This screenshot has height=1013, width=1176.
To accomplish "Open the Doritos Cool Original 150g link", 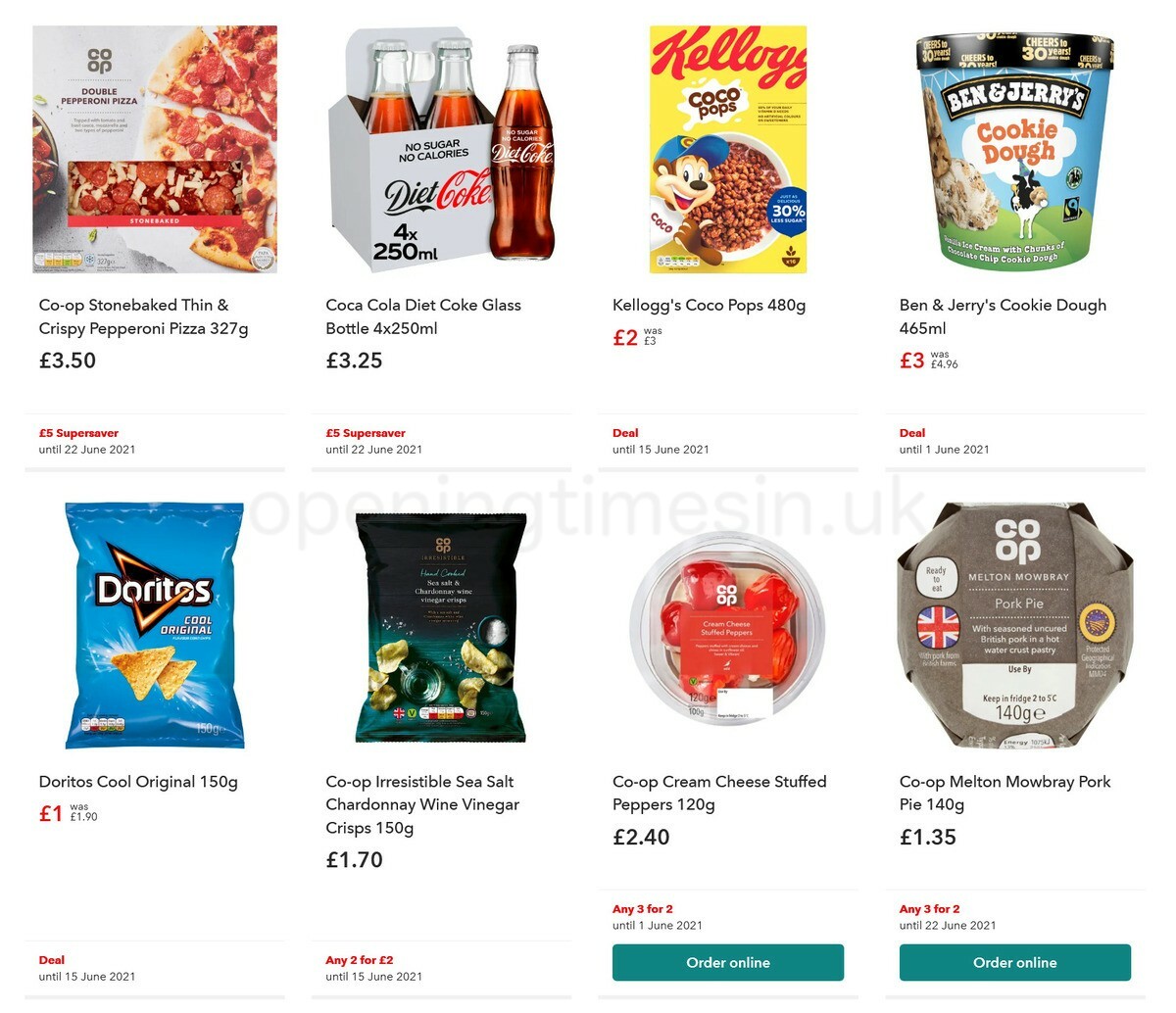I will tap(138, 781).
